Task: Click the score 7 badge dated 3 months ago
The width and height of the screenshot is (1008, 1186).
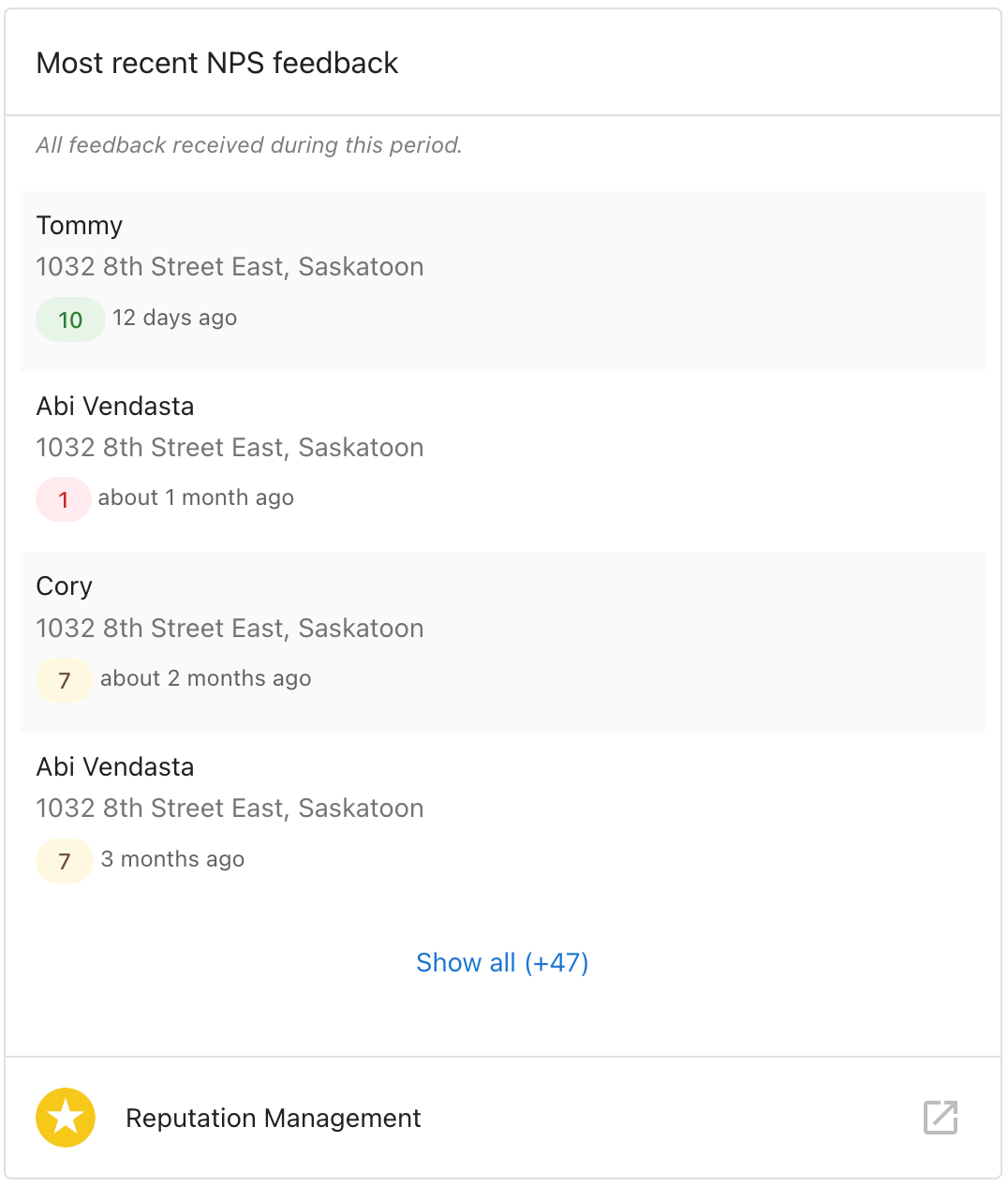Action: (x=64, y=861)
